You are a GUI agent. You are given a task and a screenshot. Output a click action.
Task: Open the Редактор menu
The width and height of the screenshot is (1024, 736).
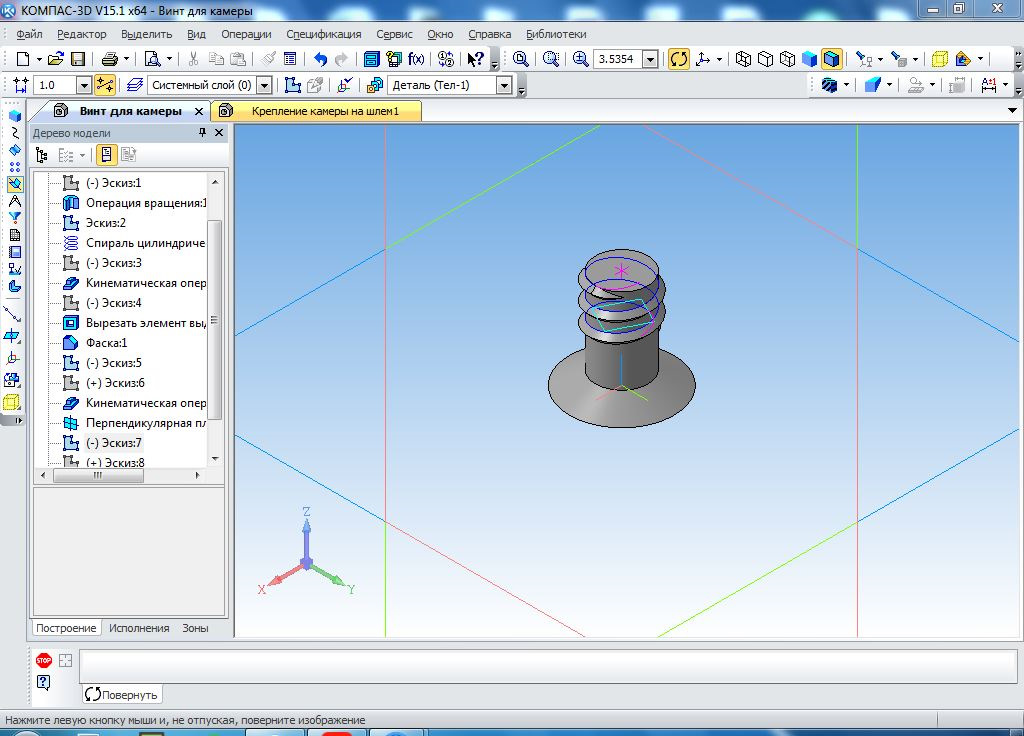pos(82,34)
